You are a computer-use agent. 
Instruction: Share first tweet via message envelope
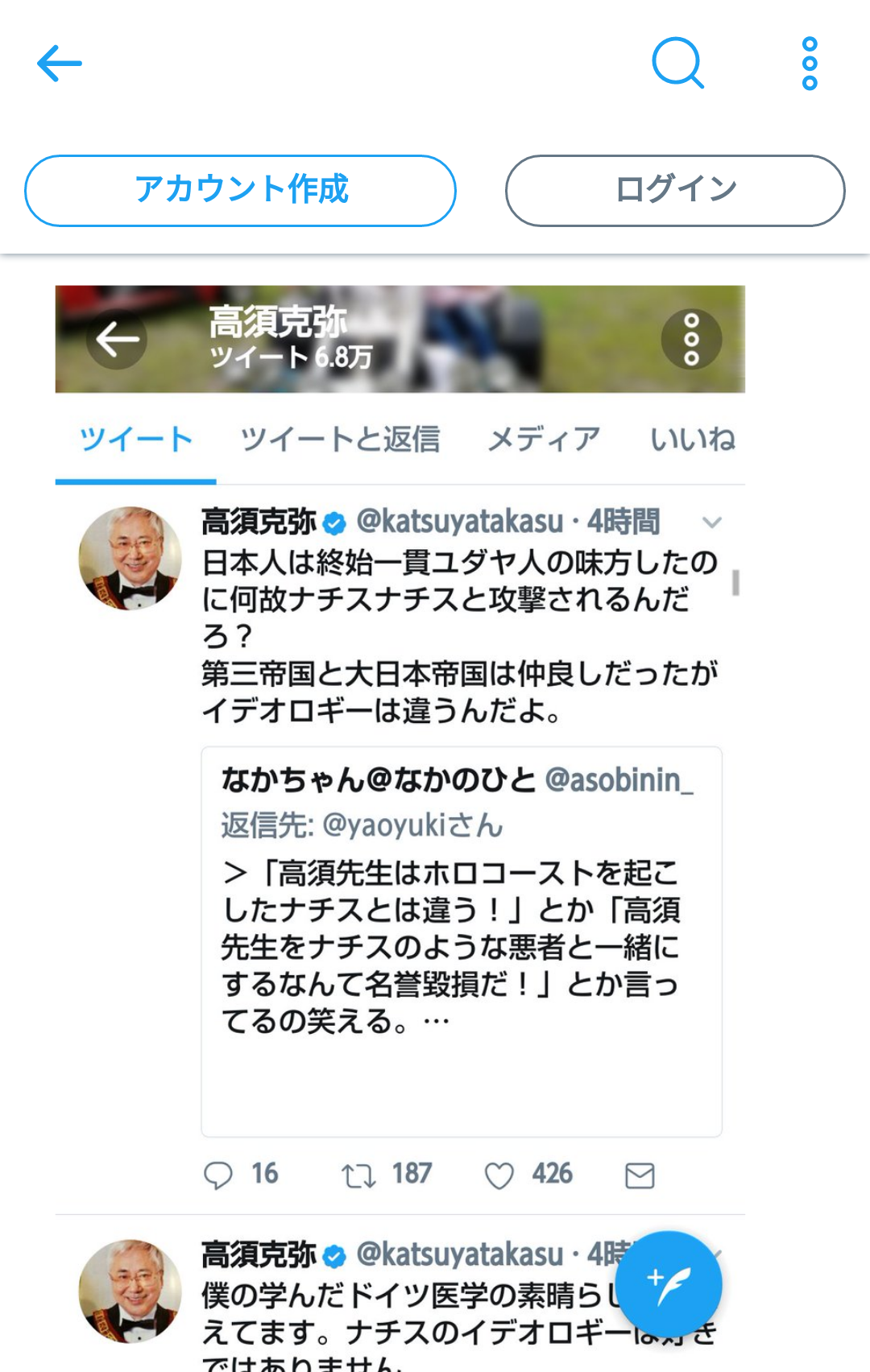tap(640, 1176)
